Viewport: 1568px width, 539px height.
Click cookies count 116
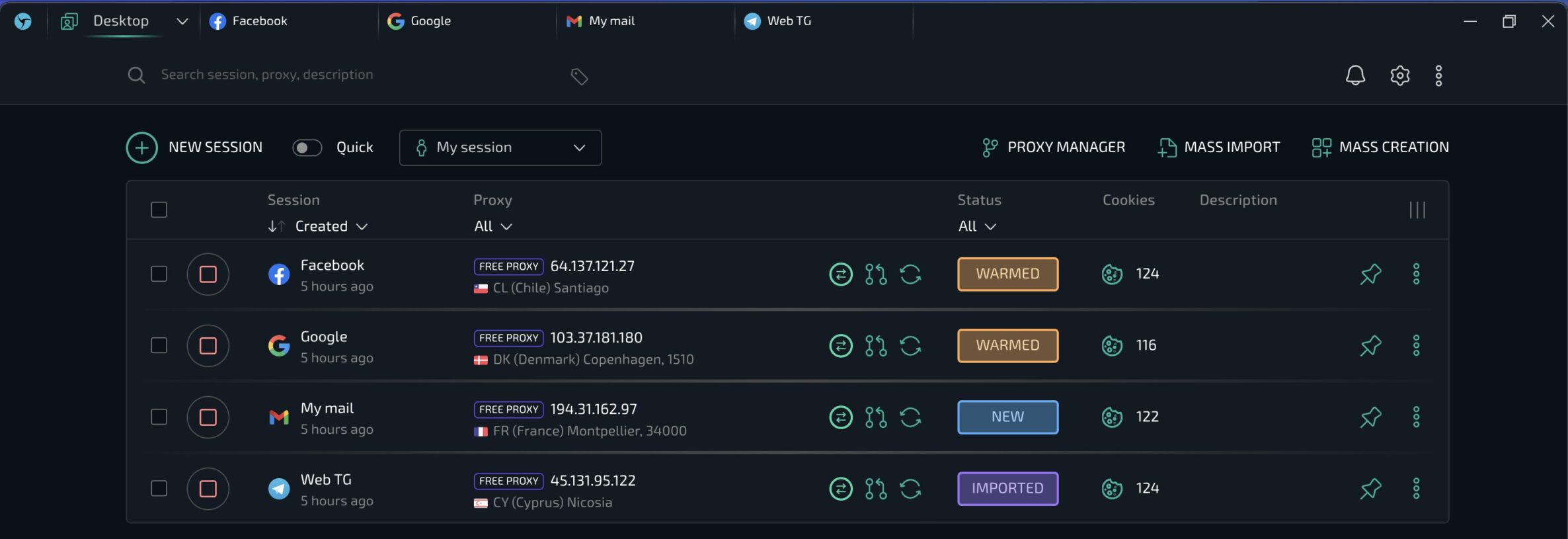click(x=1146, y=345)
